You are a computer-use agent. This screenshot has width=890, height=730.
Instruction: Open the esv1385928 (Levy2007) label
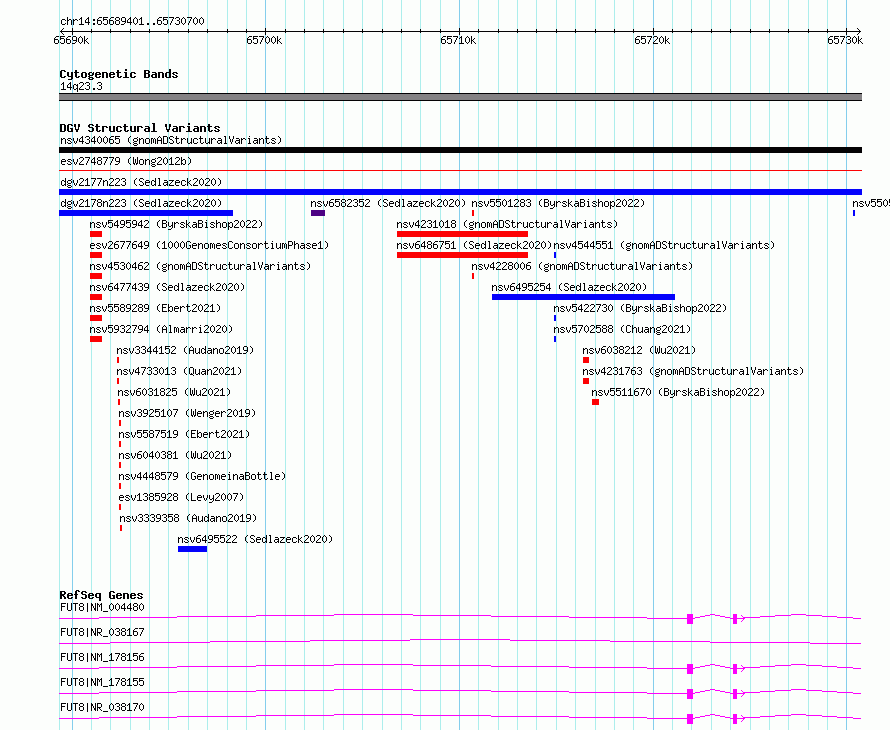coord(181,497)
